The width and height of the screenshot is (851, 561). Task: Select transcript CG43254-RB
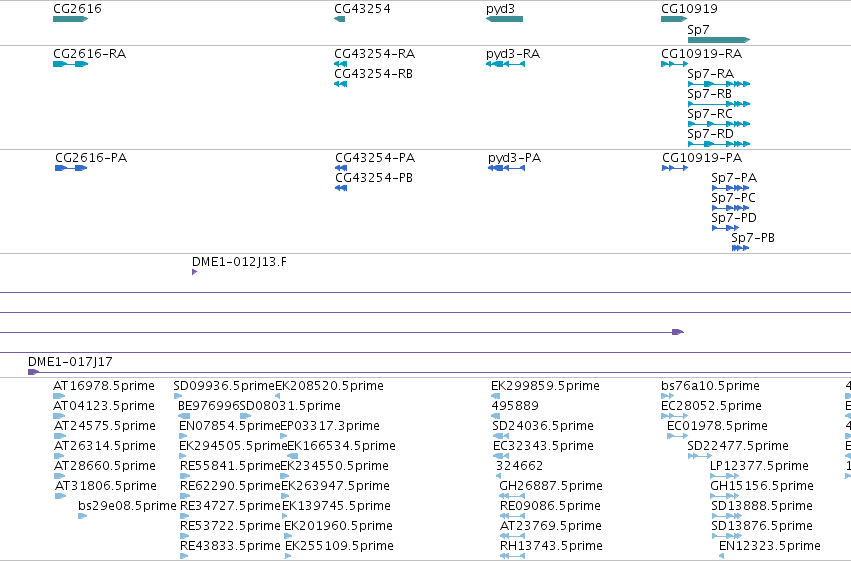pyautogui.click(x=340, y=84)
